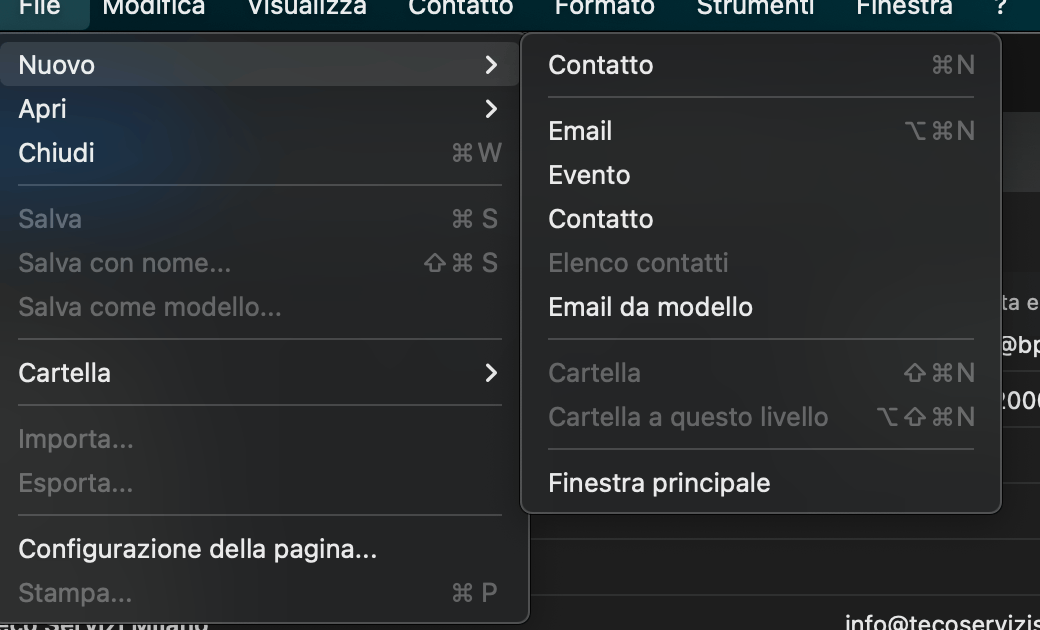Open the Contatto menu in the menu bar

[461, 8]
